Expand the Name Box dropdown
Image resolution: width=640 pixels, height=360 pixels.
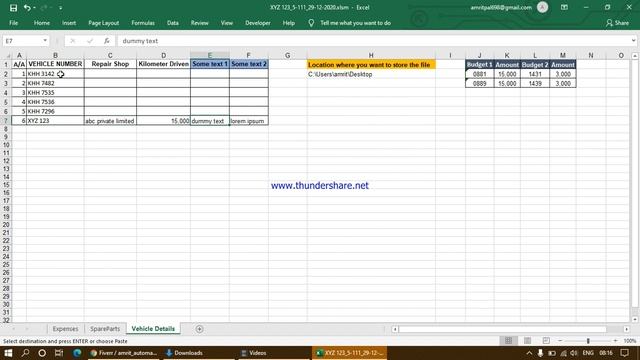point(44,41)
